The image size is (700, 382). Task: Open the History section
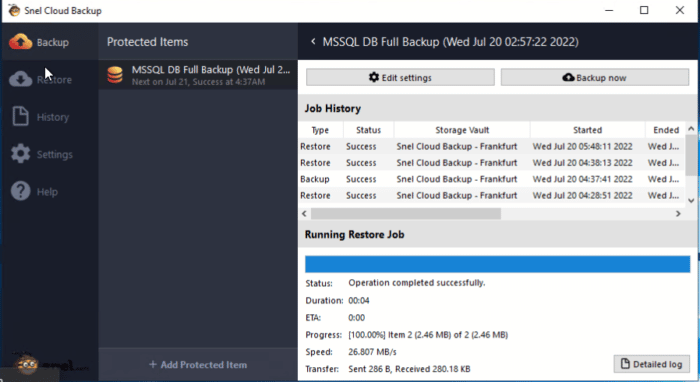[x=49, y=117]
